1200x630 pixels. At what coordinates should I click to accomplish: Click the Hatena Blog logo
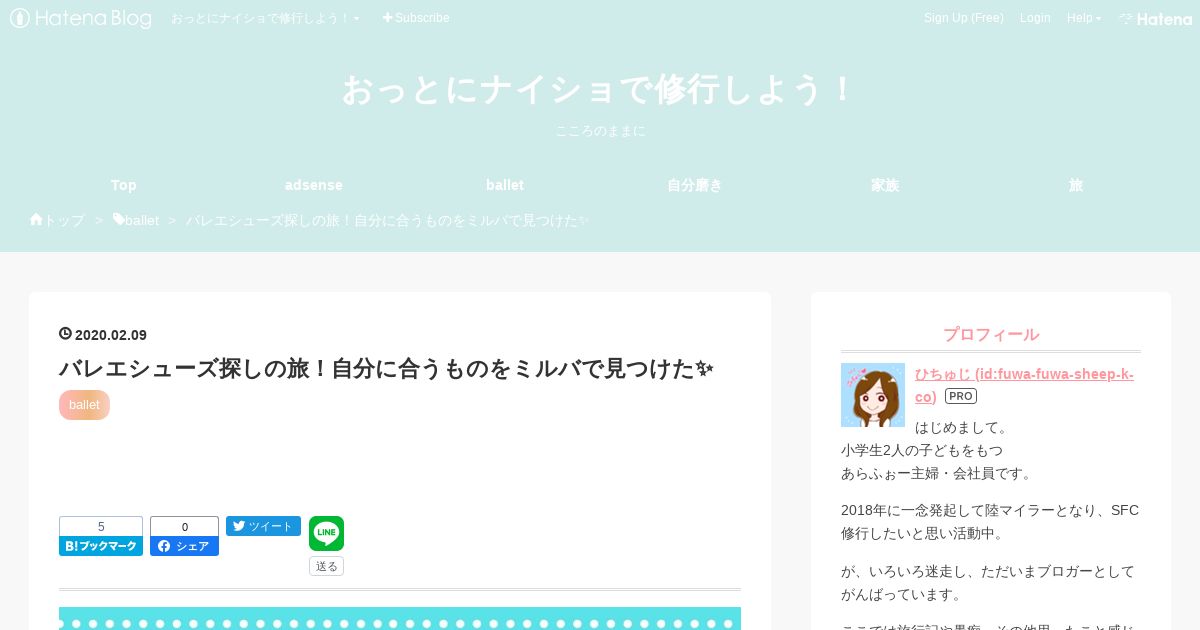point(81,18)
